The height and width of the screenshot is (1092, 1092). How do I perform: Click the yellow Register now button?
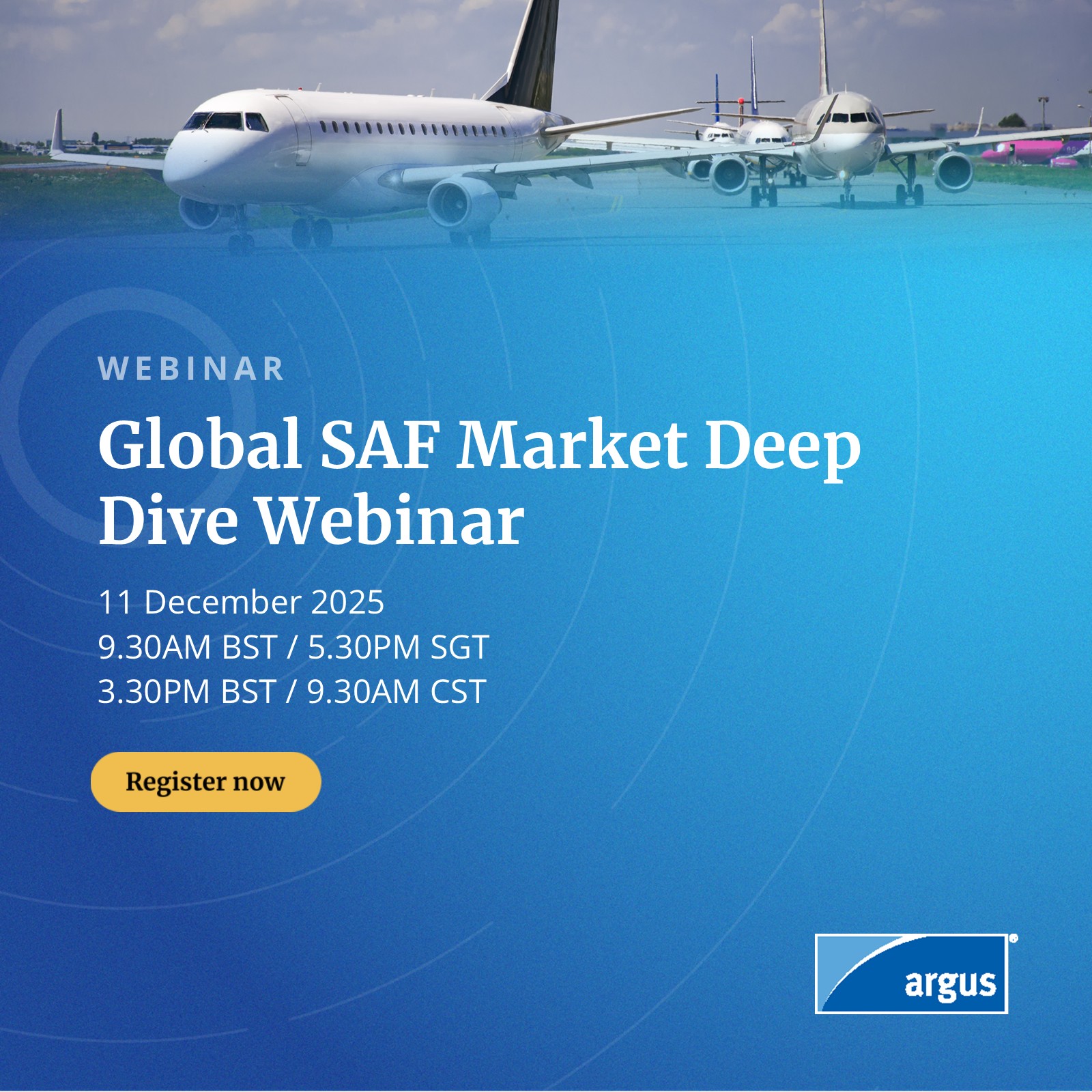point(205,781)
